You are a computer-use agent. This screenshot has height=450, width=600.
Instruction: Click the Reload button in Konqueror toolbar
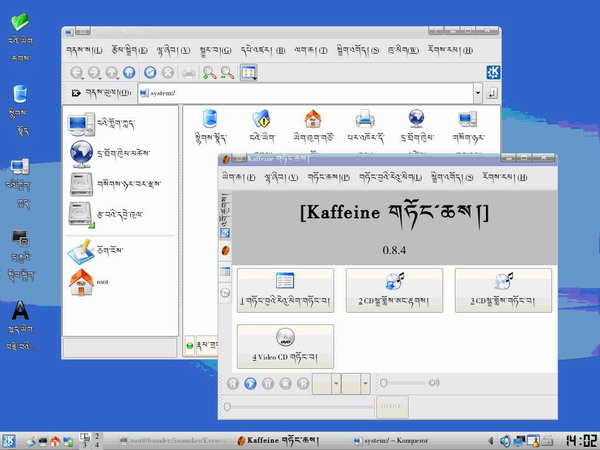pos(149,72)
